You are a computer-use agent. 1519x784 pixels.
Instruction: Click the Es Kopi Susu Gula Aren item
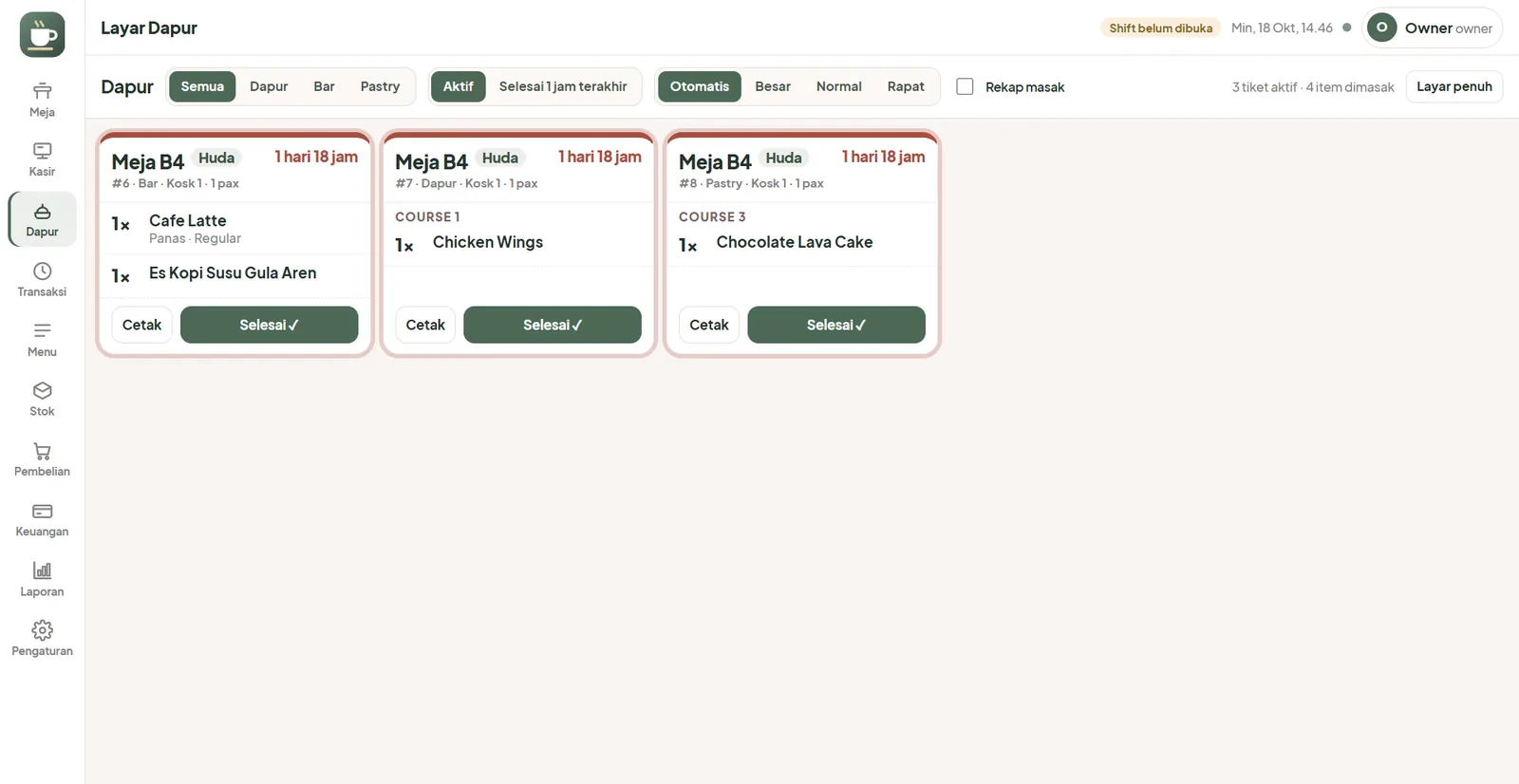click(233, 273)
